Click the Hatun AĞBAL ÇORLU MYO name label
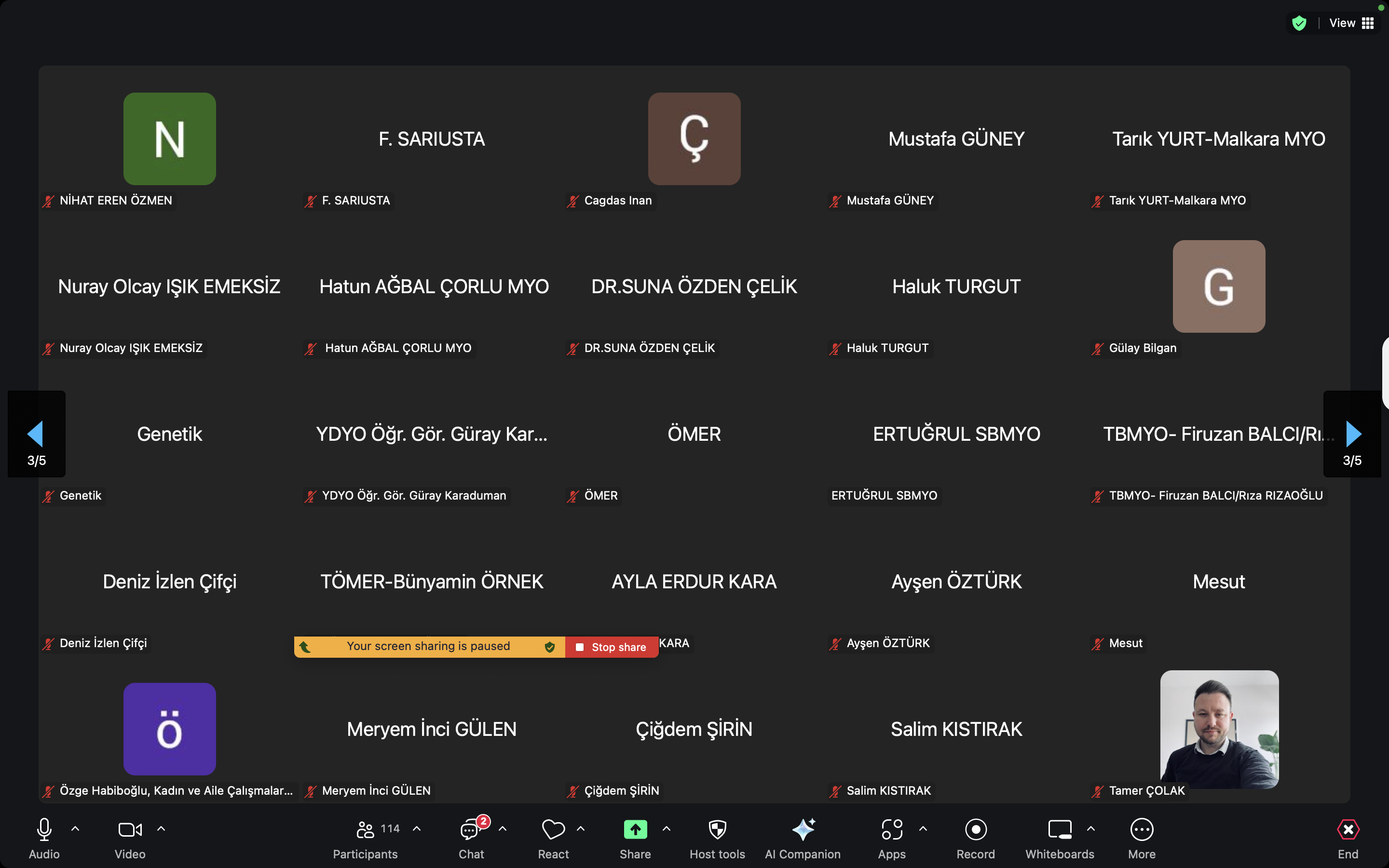This screenshot has height=868, width=1389. click(398, 348)
